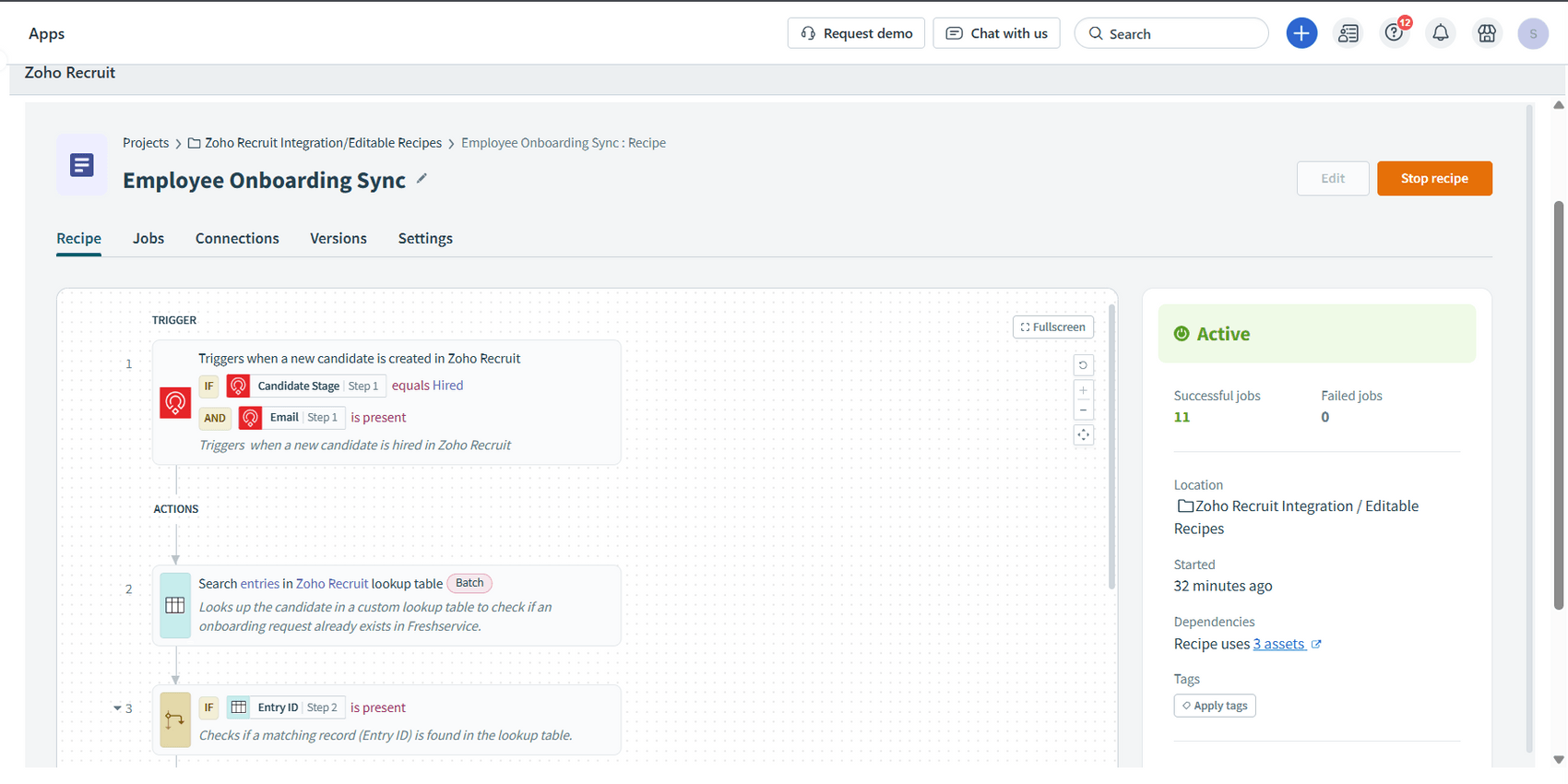
Task: Expand canvas with Fullscreen button
Action: [1052, 327]
